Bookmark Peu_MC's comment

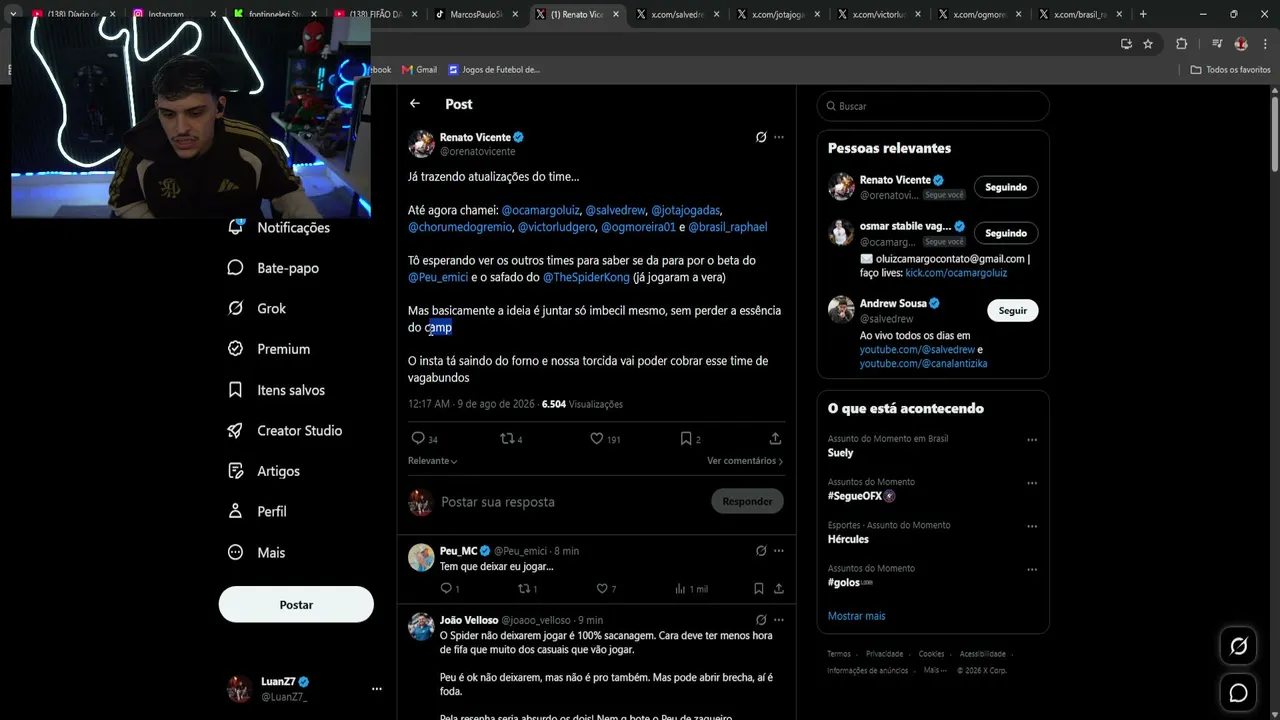point(759,589)
